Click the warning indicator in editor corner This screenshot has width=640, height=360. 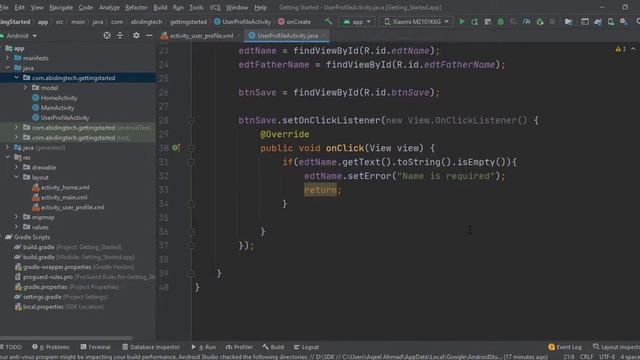(x=620, y=49)
